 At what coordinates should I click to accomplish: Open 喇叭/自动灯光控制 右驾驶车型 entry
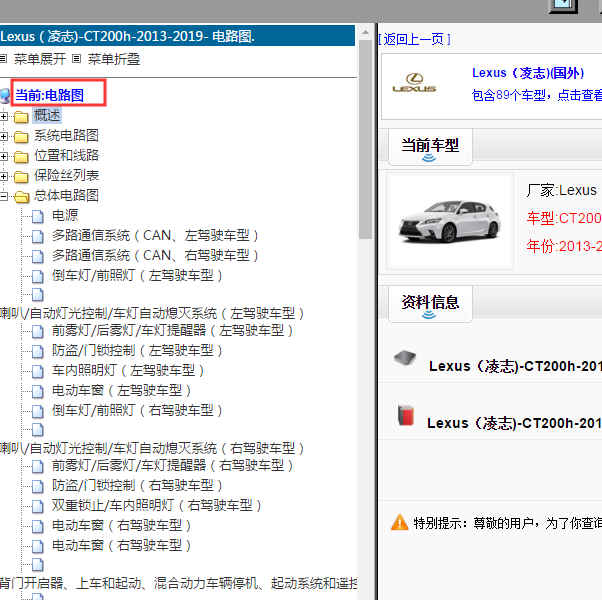tap(152, 448)
